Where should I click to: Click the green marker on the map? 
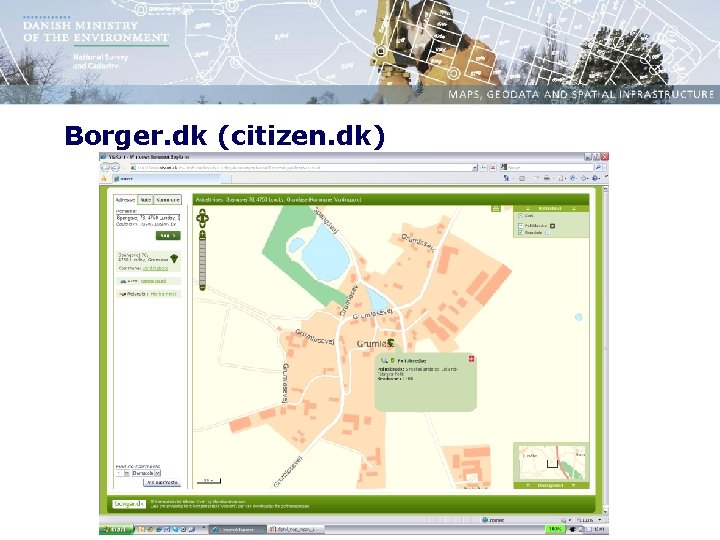pos(391,343)
